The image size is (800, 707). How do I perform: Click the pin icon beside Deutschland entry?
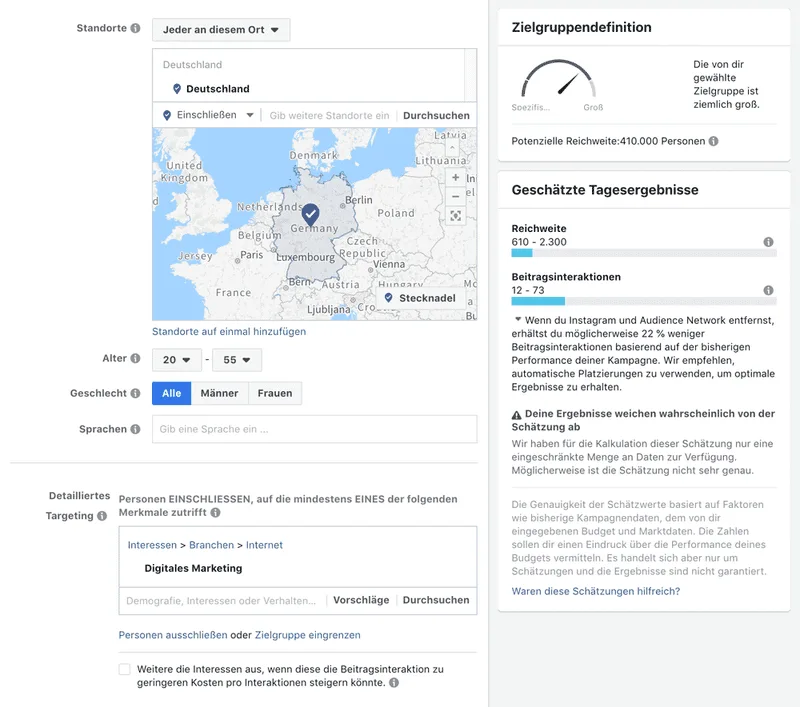[177, 89]
